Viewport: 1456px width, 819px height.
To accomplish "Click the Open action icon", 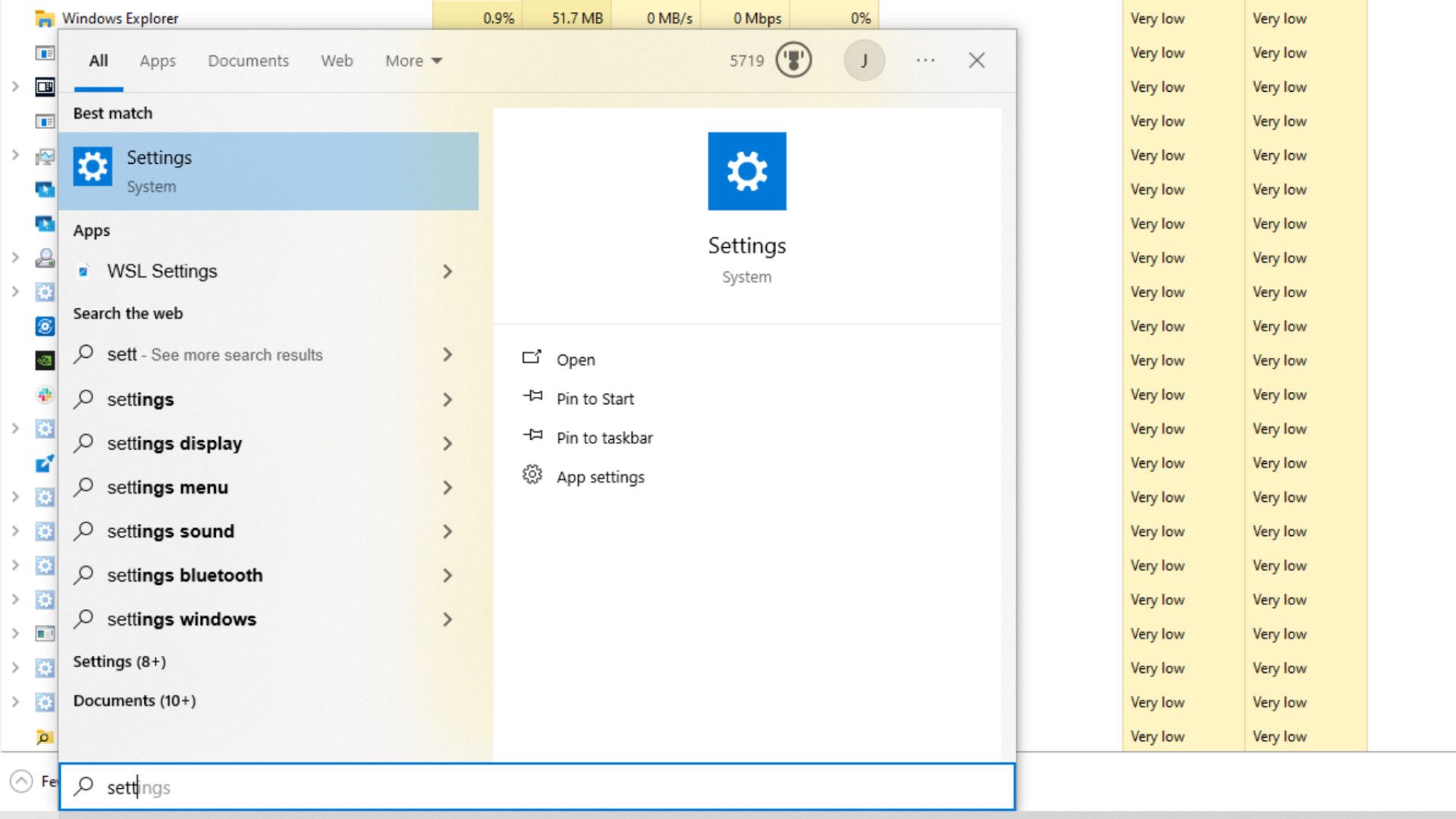I will 532,357.
